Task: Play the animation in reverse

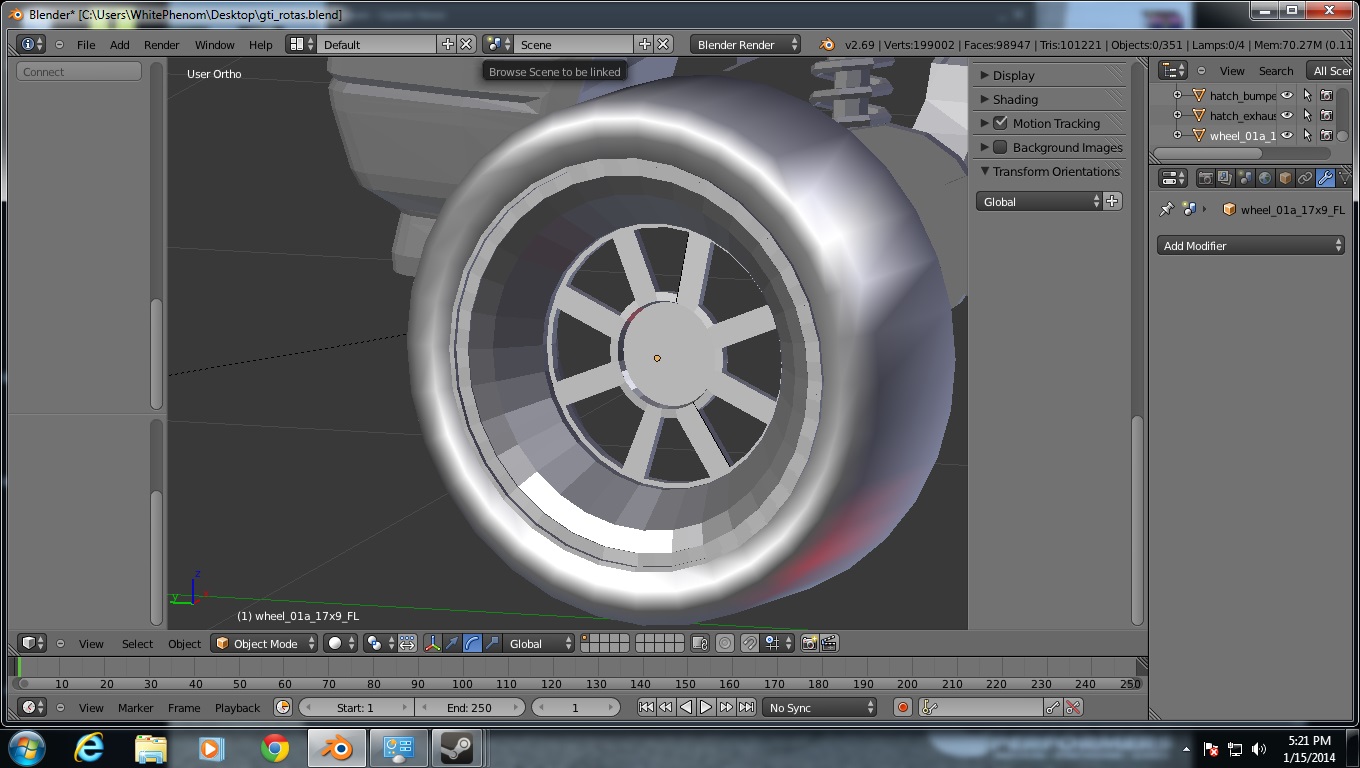Action: (x=686, y=707)
